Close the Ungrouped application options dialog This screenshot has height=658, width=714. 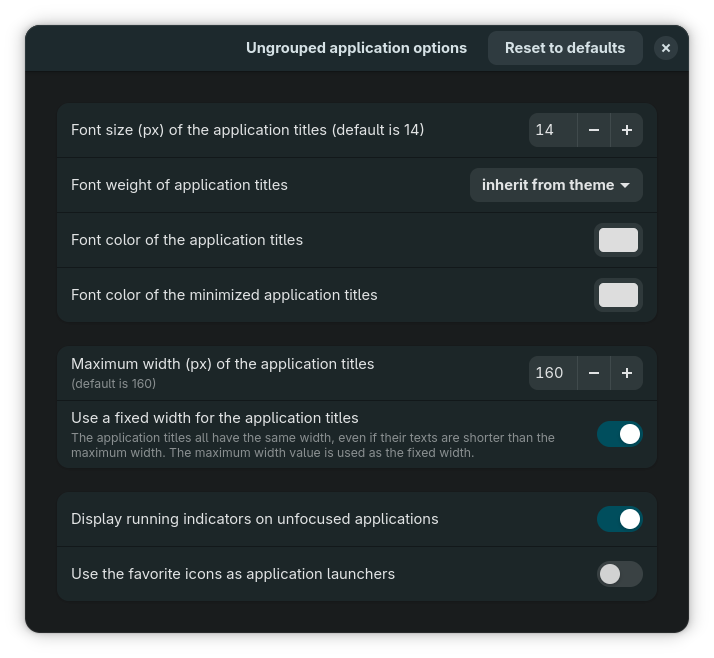666,48
